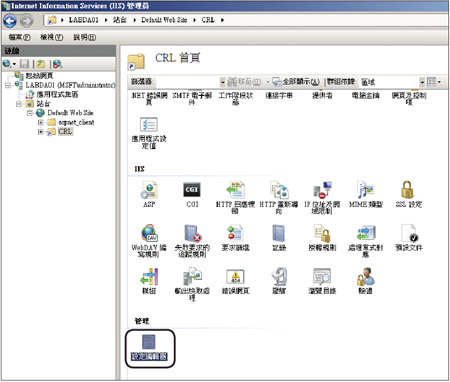This screenshot has height=382, width=450.
Task: Click the Back navigation button
Action: click(10, 21)
